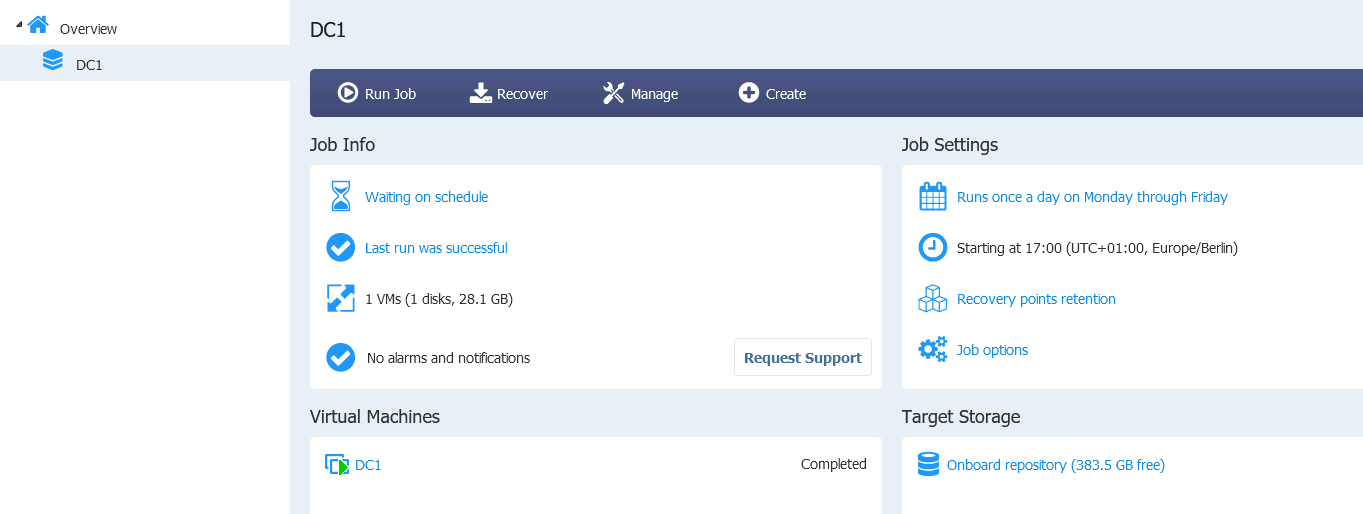The width and height of the screenshot is (1363, 514).
Task: Click the gears Job options icon
Action: 933,349
